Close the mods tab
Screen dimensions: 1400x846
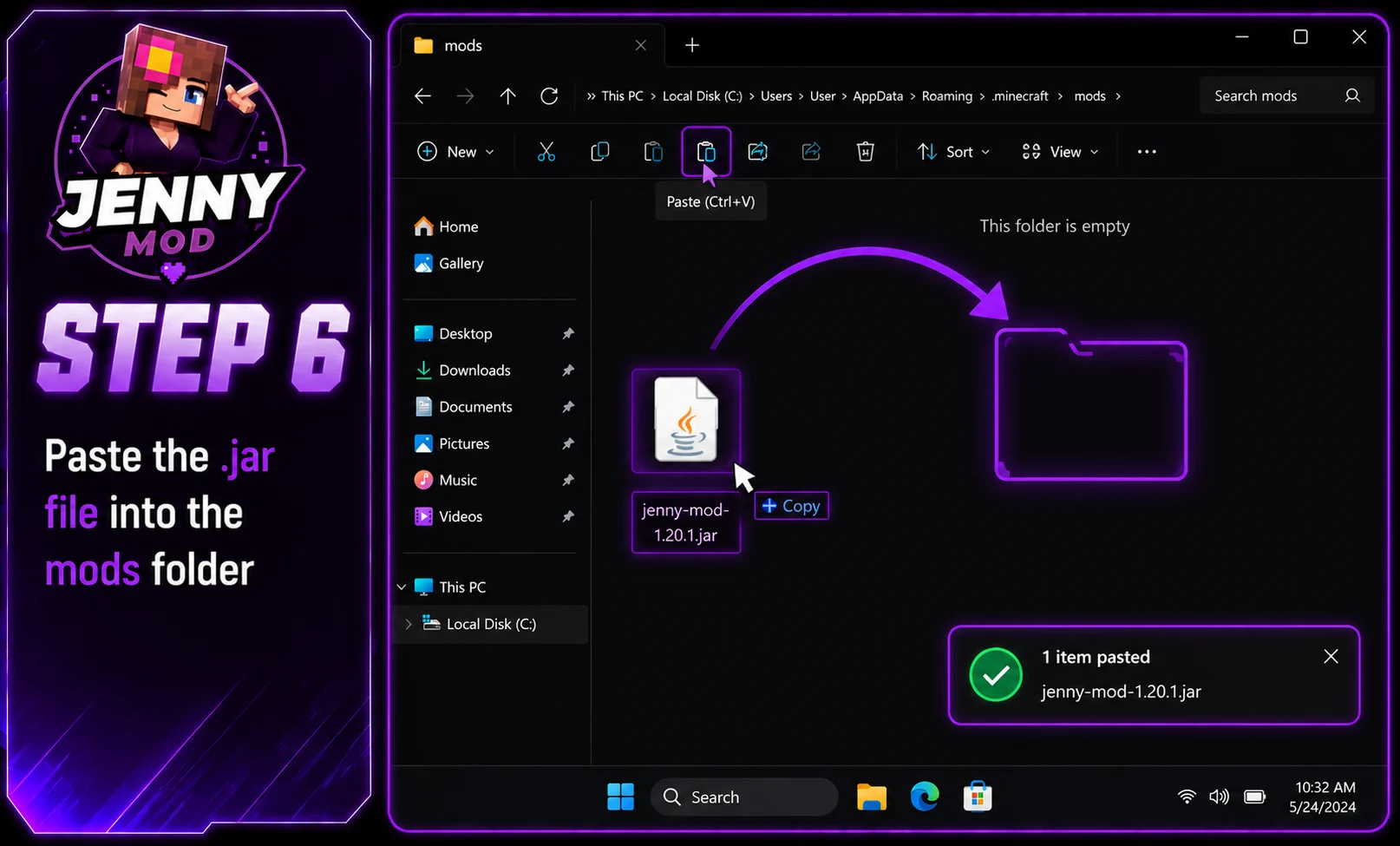(x=641, y=45)
